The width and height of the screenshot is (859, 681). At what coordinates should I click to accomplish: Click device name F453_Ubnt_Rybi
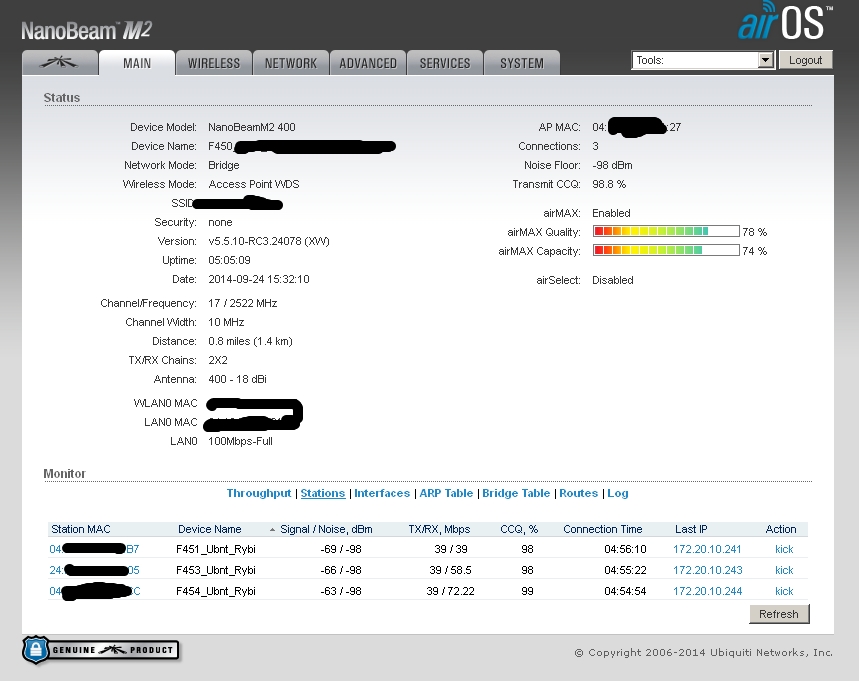tap(216, 570)
